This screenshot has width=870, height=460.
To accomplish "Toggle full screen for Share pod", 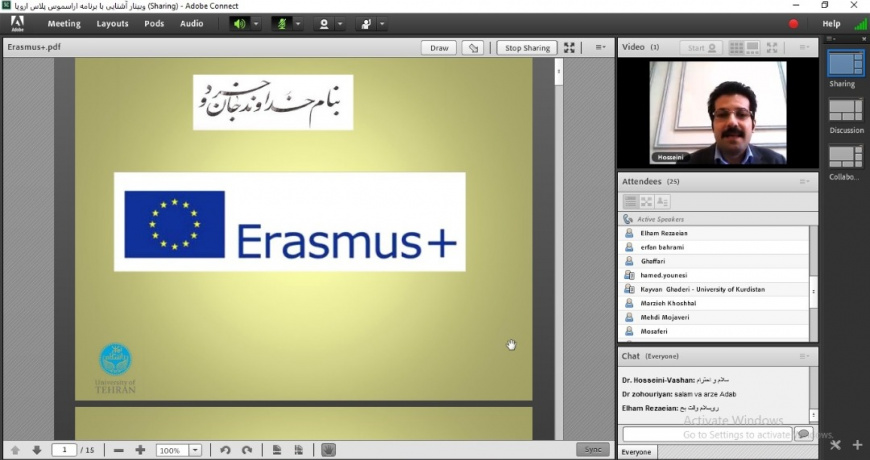I will coord(569,48).
